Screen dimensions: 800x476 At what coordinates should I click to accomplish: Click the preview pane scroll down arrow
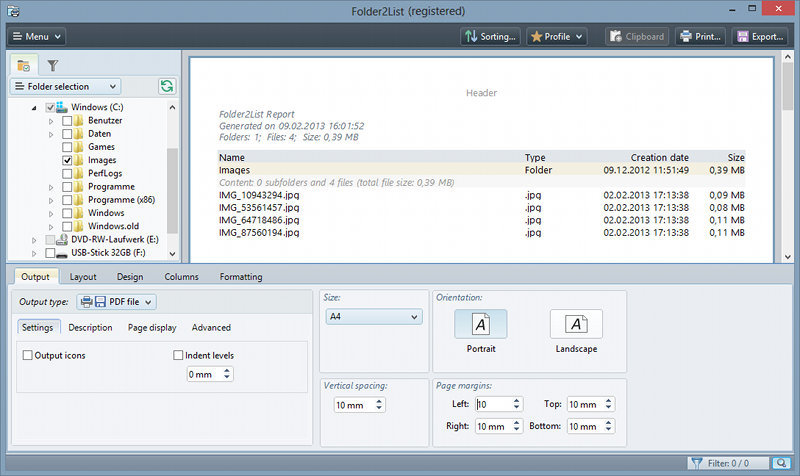(x=787, y=257)
